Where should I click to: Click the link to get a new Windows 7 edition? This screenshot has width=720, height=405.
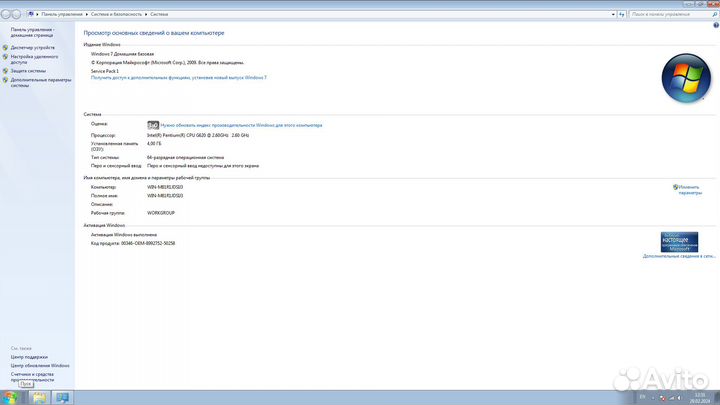tap(179, 78)
